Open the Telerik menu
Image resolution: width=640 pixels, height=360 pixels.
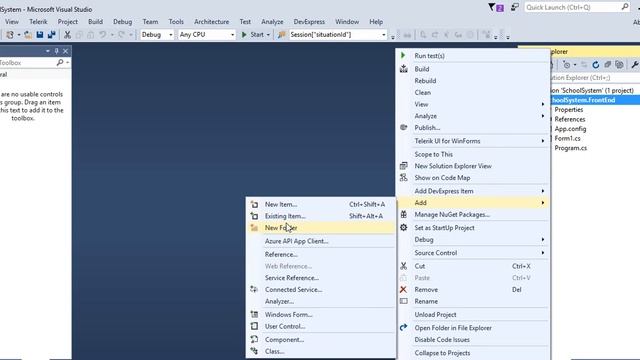38,22
